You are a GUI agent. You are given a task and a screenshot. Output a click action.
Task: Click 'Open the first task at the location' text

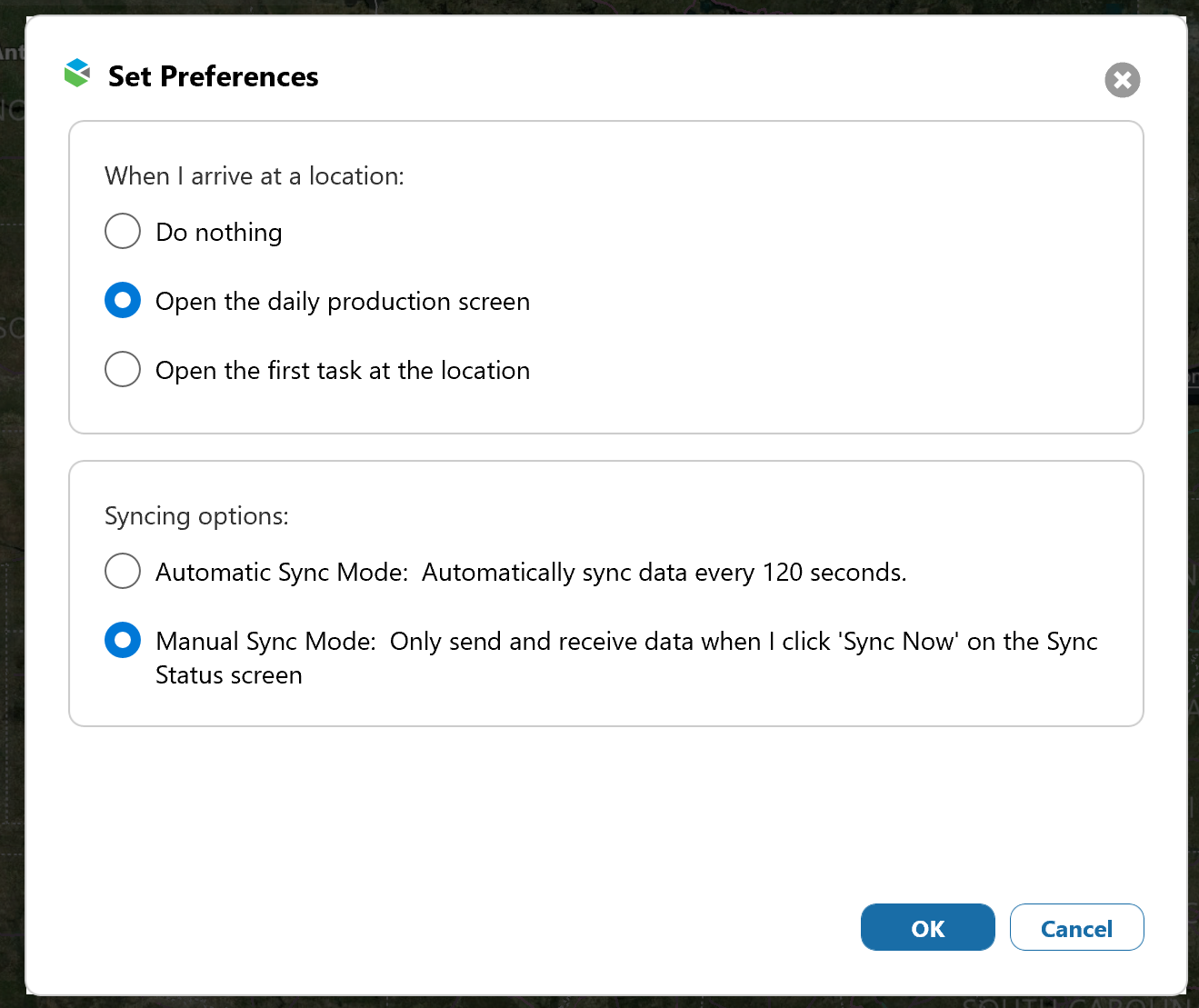pyautogui.click(x=343, y=371)
